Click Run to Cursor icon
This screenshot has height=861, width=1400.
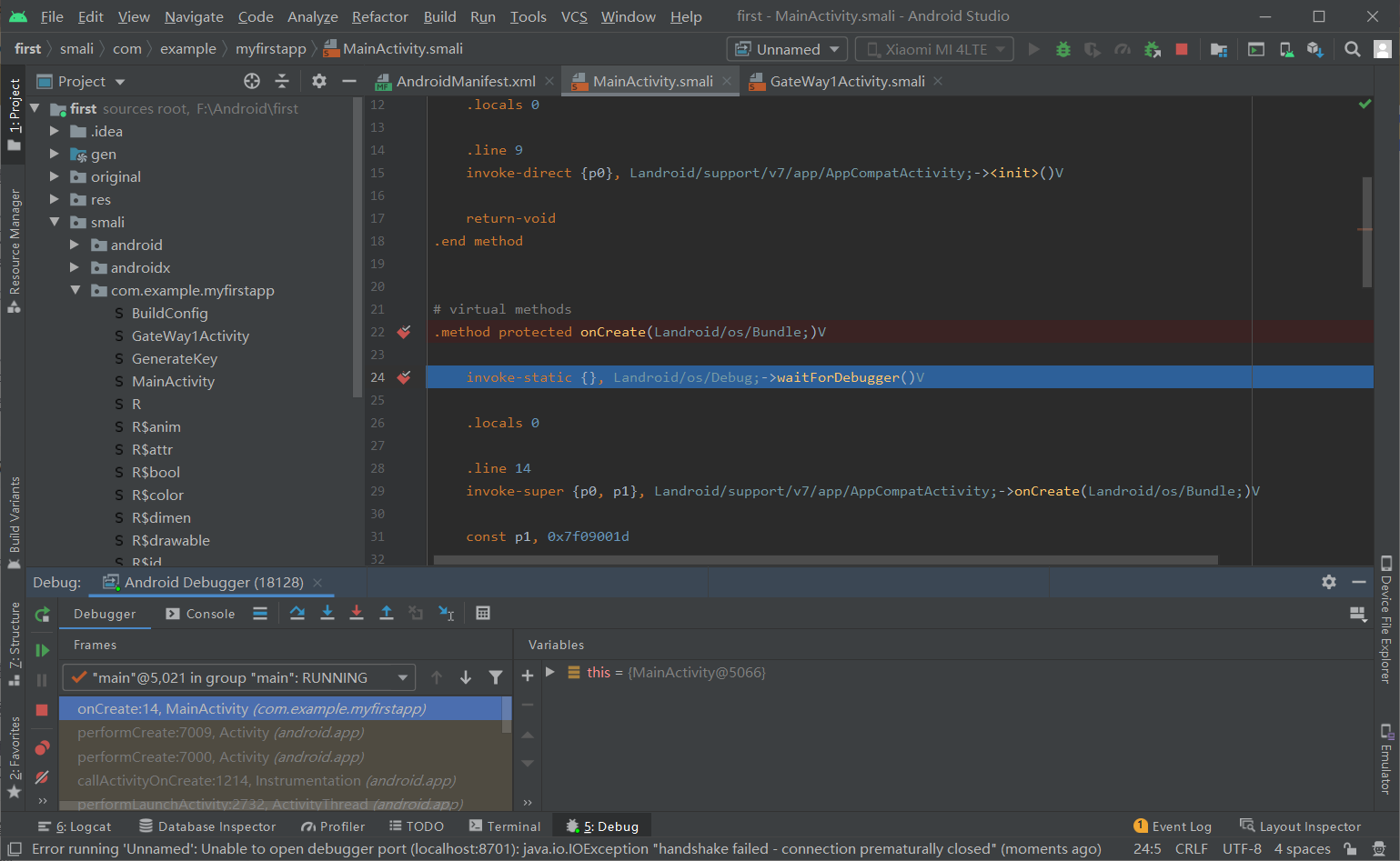(x=446, y=614)
